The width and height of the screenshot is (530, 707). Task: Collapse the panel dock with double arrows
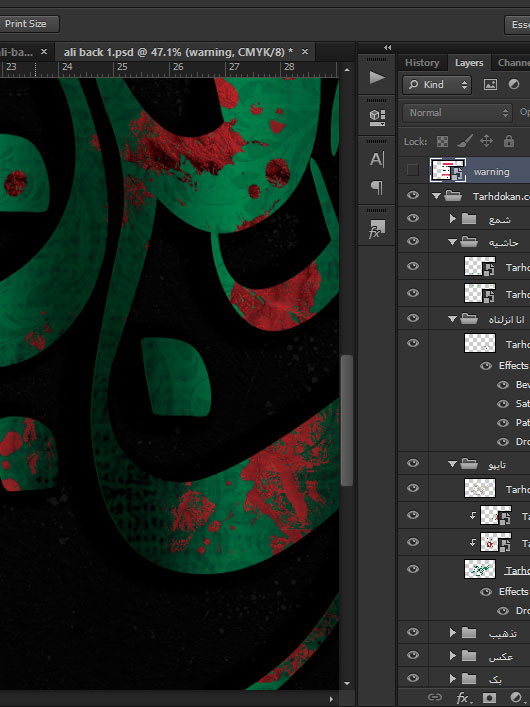[387, 47]
